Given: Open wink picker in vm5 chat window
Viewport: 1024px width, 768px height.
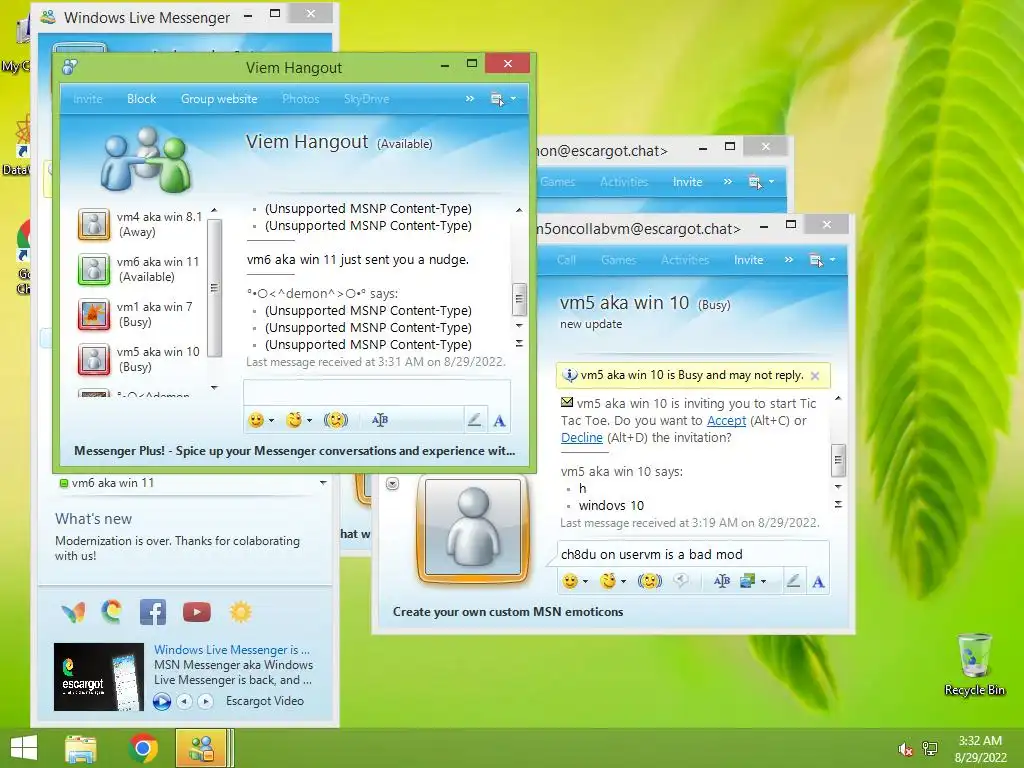Looking at the screenshot, I should pos(608,581).
